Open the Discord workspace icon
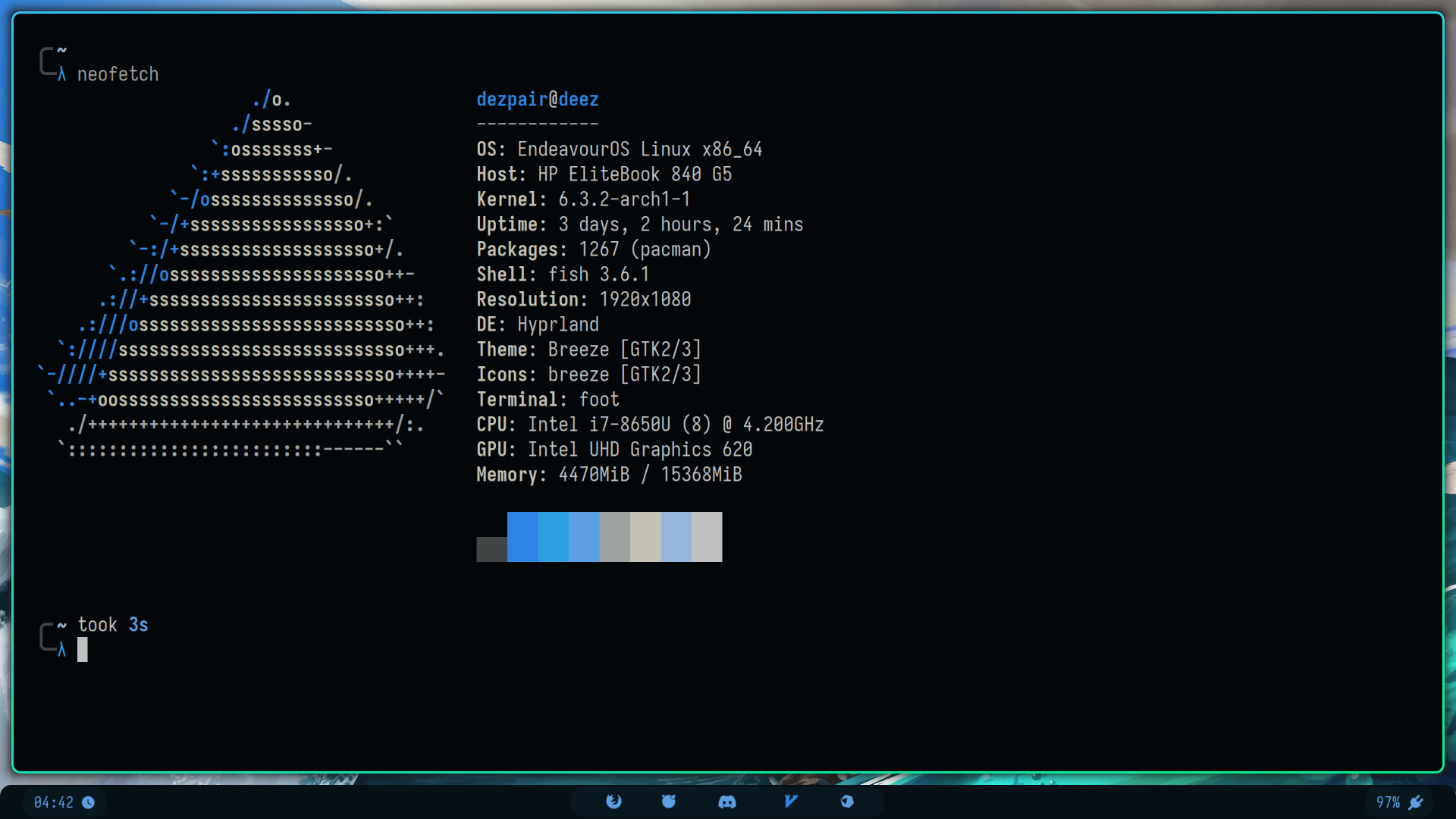The width and height of the screenshot is (1456, 819). (726, 802)
